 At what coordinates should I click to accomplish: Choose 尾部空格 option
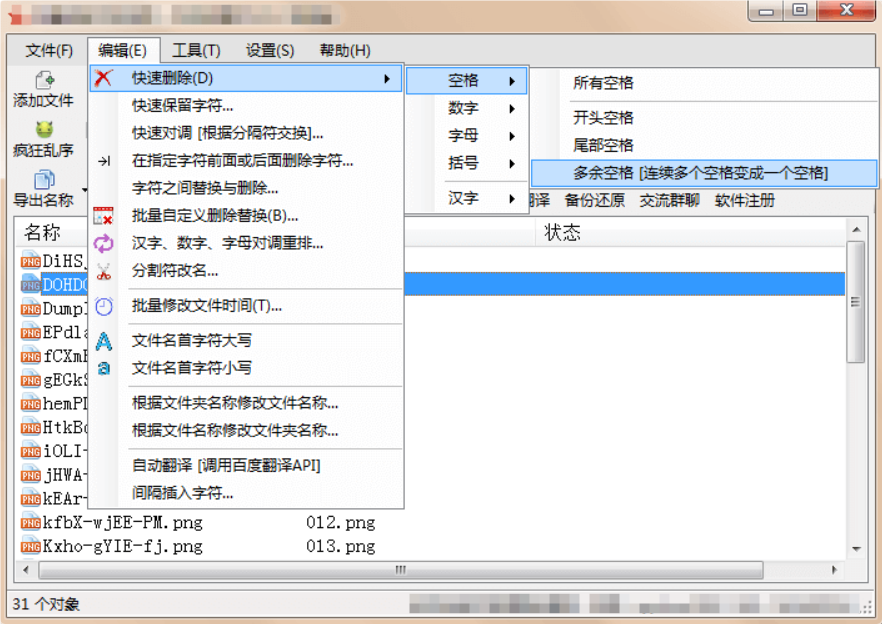click(x=603, y=145)
